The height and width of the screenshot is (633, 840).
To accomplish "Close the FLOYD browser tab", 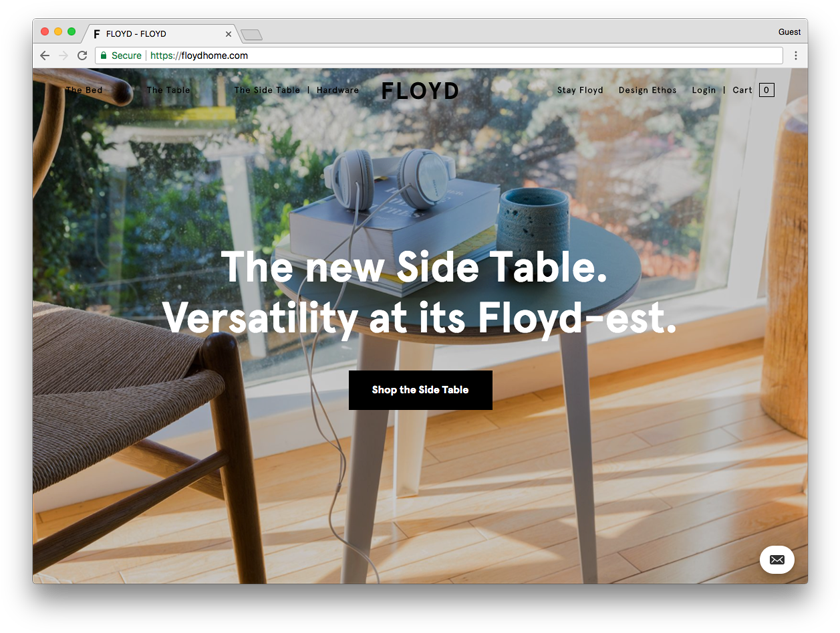I will click(x=228, y=34).
